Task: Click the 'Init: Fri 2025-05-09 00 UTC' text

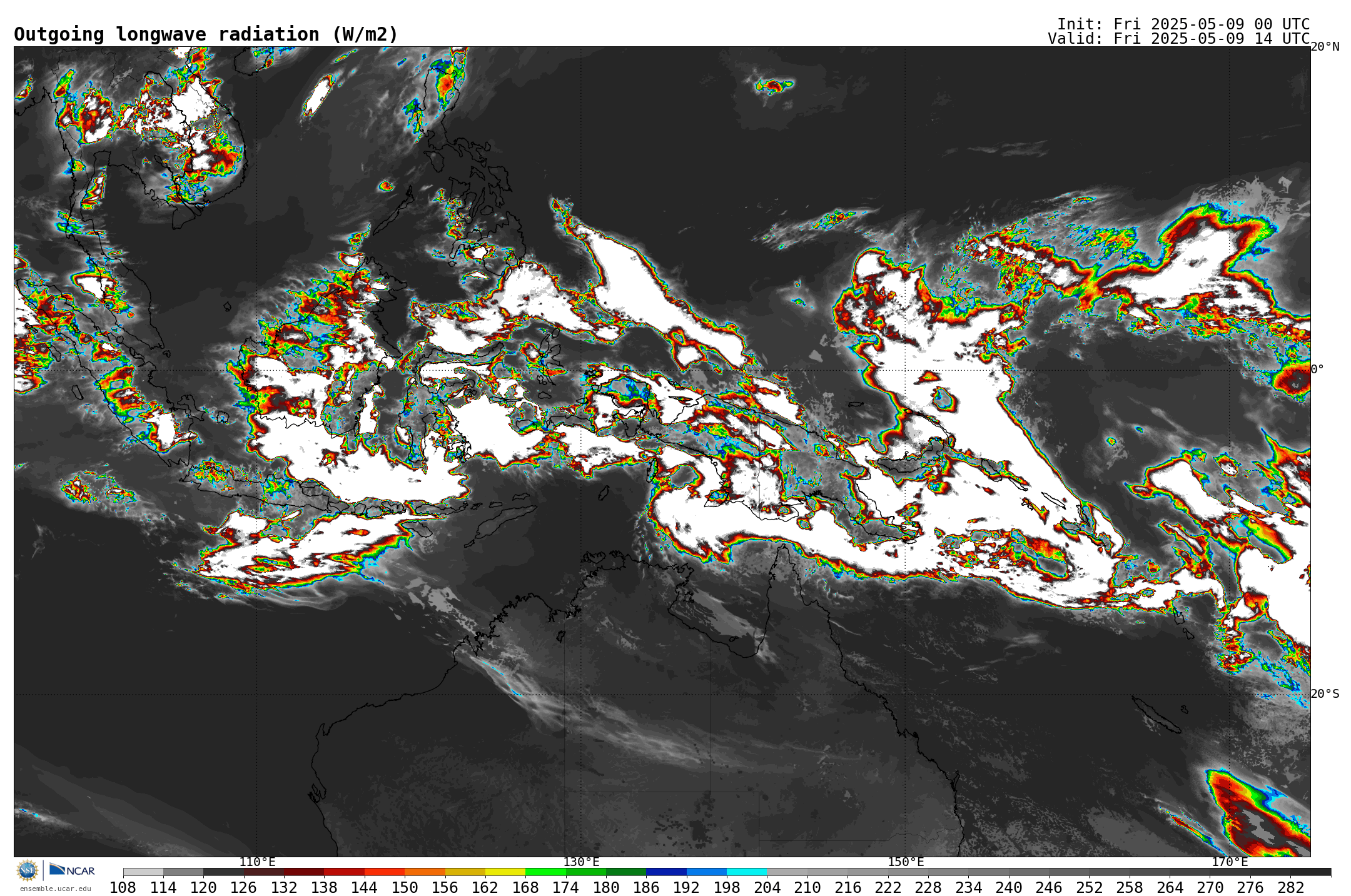Action: pyautogui.click(x=1183, y=24)
